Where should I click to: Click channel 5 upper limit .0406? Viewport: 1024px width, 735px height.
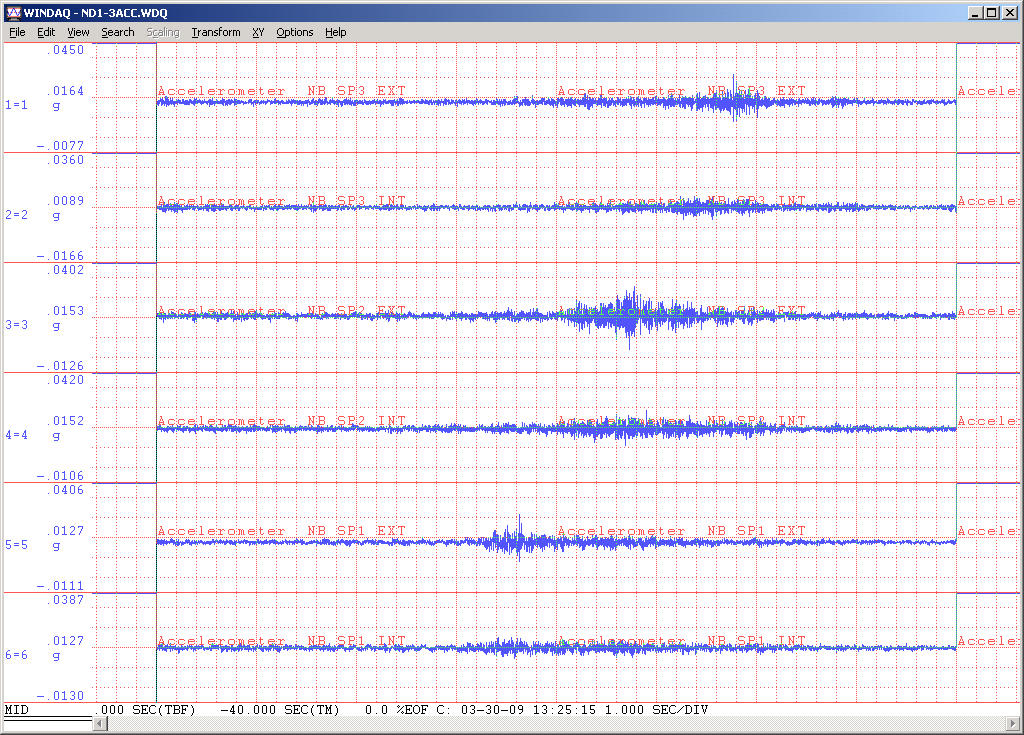(65, 489)
